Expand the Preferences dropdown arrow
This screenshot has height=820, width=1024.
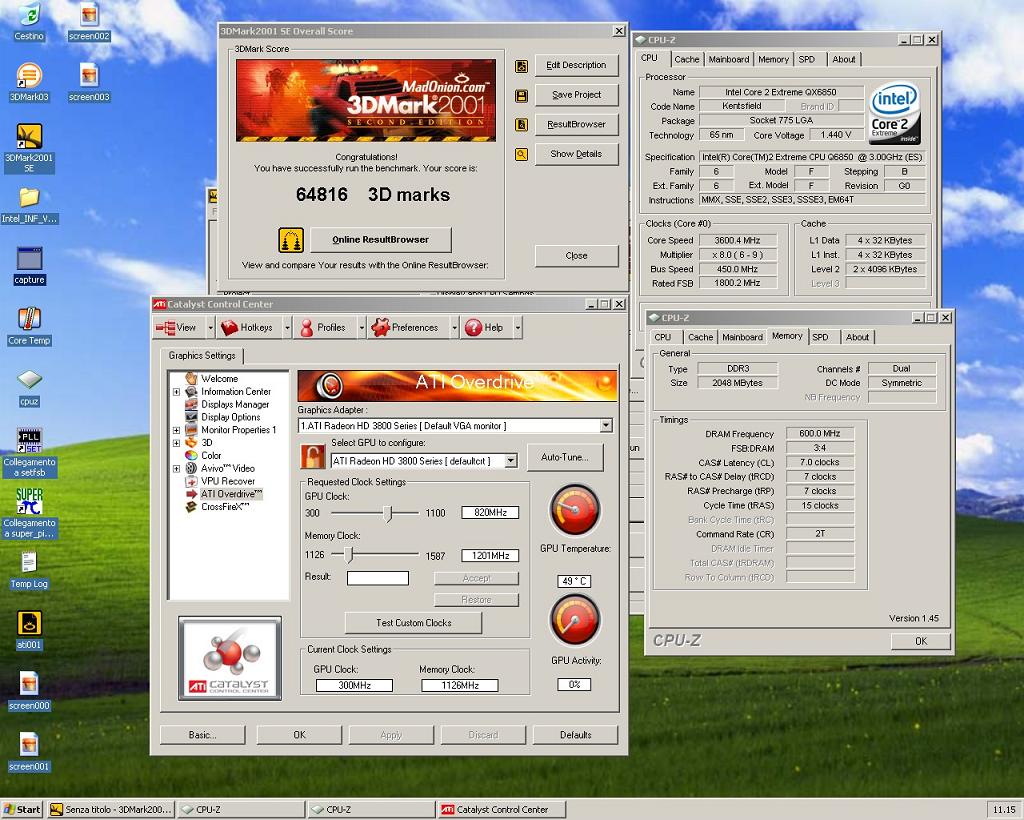point(455,328)
